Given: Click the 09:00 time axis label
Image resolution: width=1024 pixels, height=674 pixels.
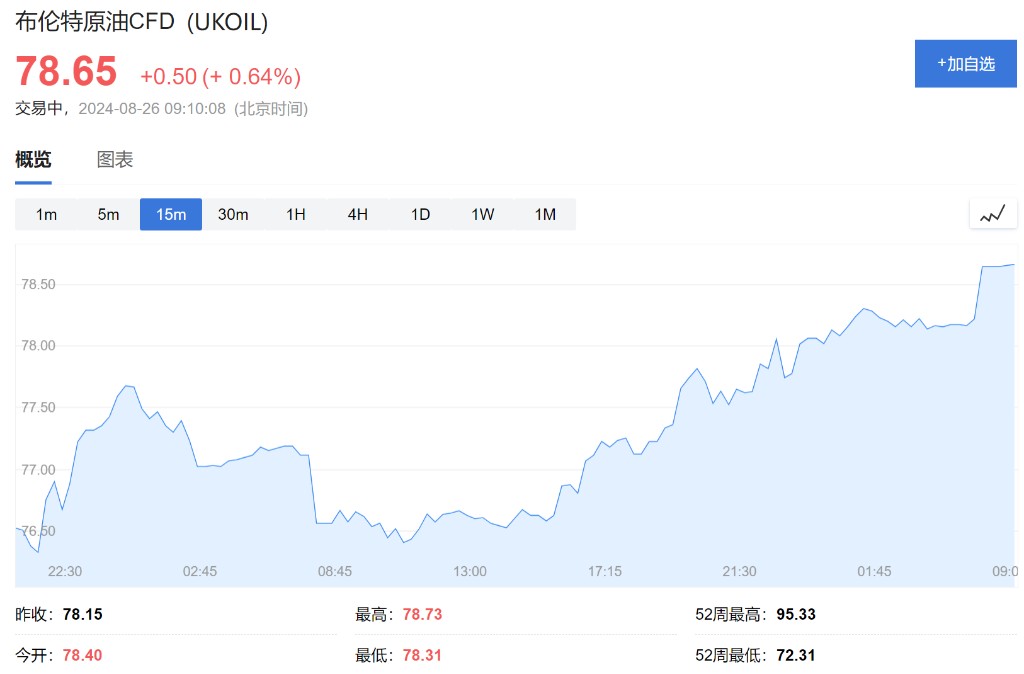Looking at the screenshot, I should pos(1005,571).
